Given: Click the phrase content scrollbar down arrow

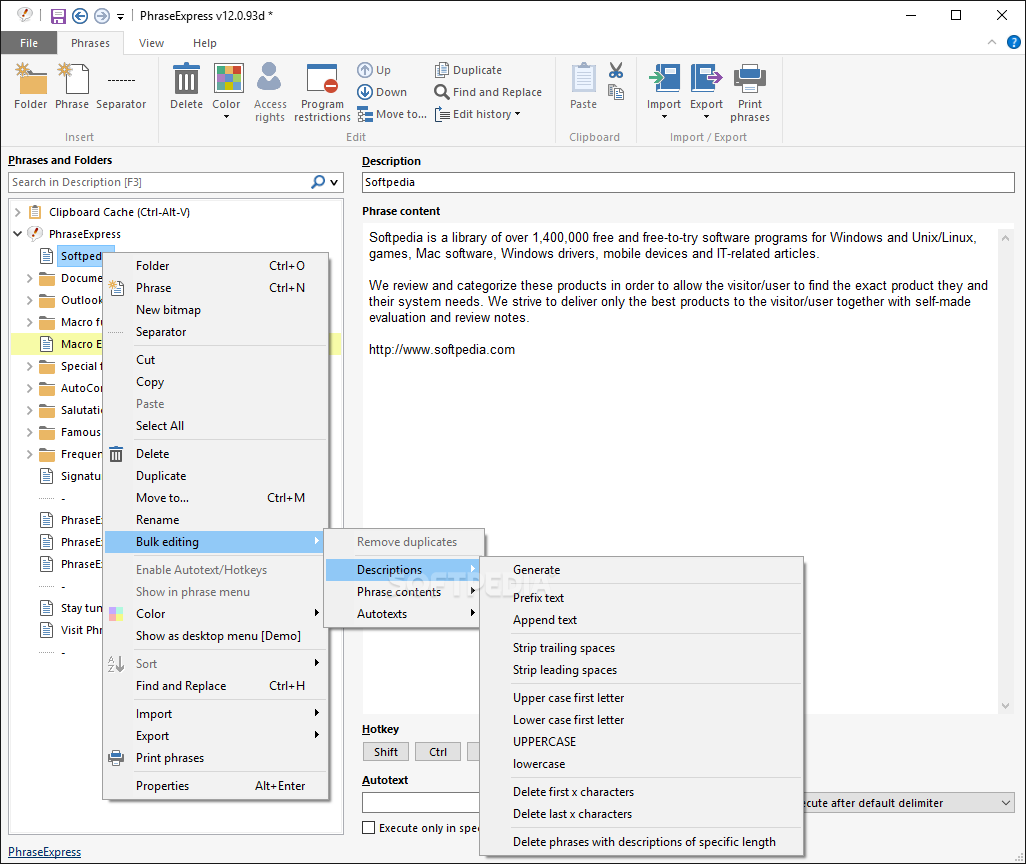Looking at the screenshot, I should coord(1005,706).
